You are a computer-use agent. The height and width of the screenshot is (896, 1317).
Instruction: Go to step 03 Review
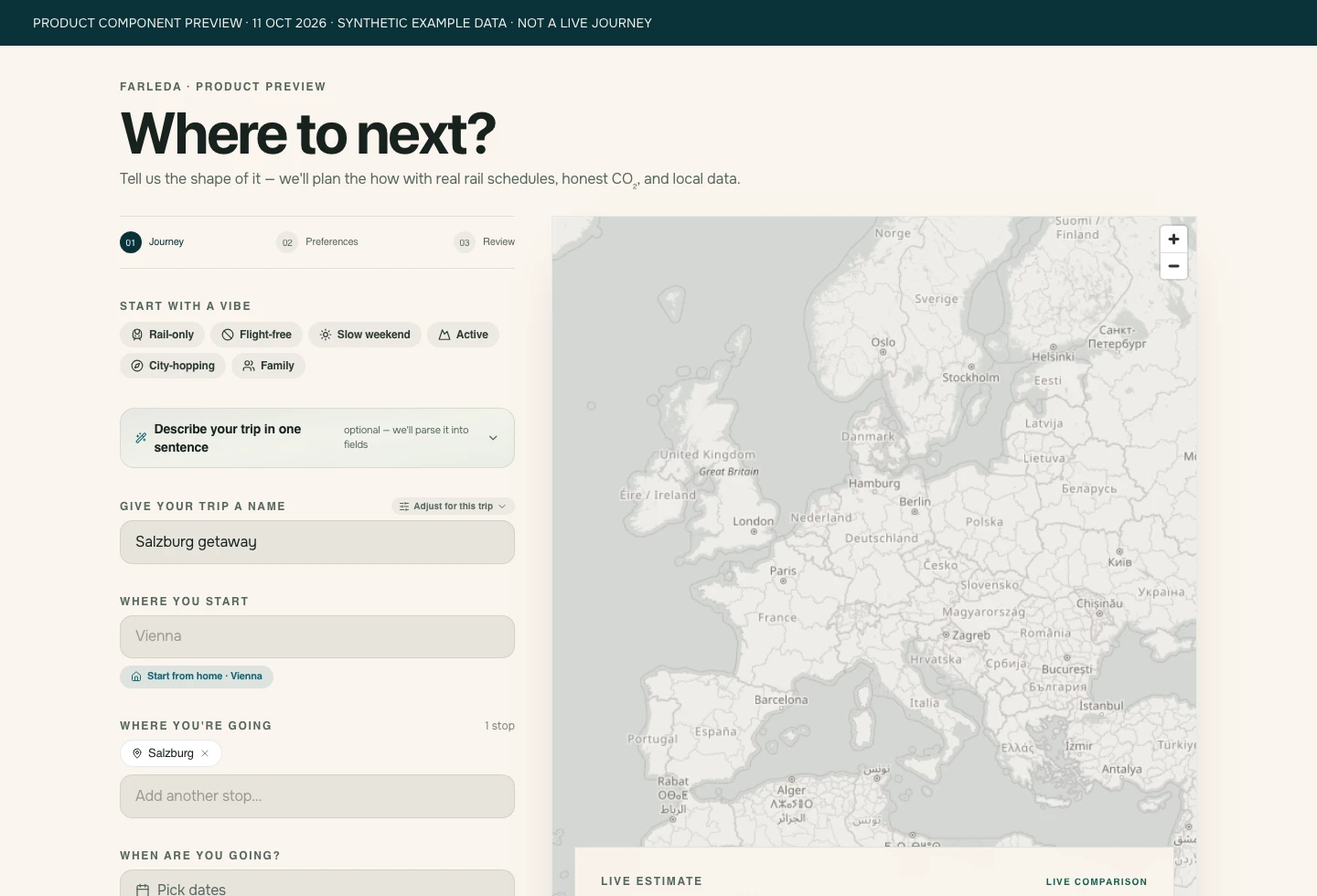point(485,242)
